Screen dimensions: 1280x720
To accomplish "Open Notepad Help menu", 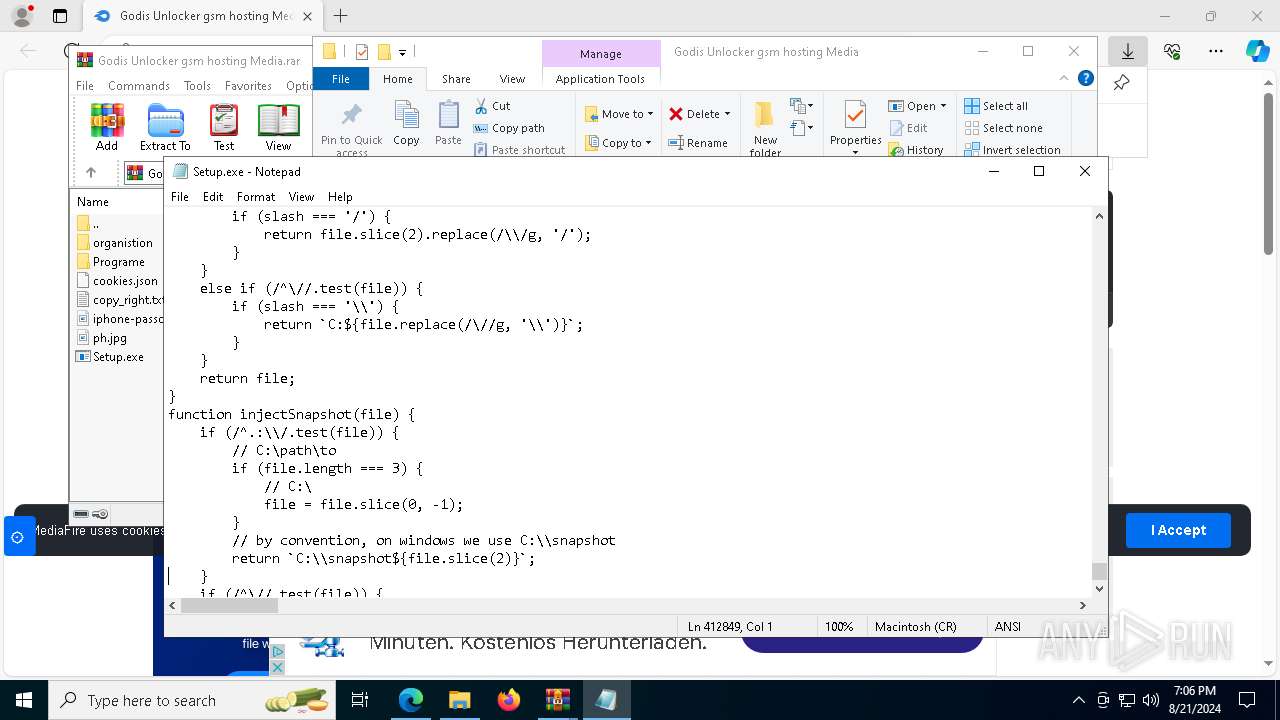I will (x=340, y=197).
